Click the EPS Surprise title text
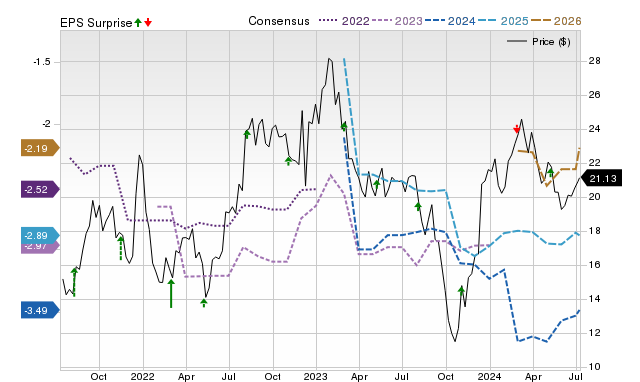This screenshot has height=382, width=640. tap(96, 23)
